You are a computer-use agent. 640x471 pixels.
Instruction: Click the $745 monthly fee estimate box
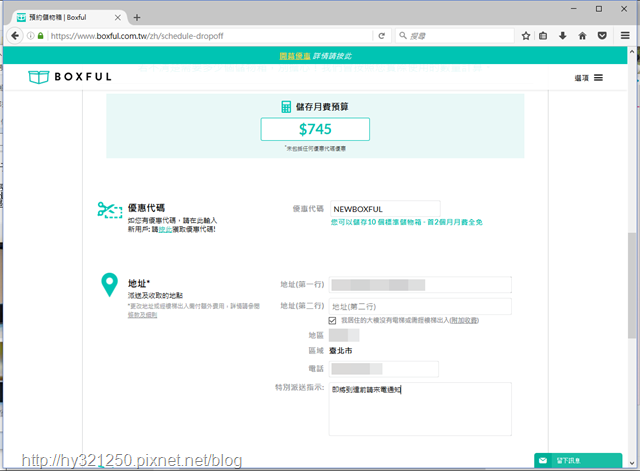[x=315, y=129]
